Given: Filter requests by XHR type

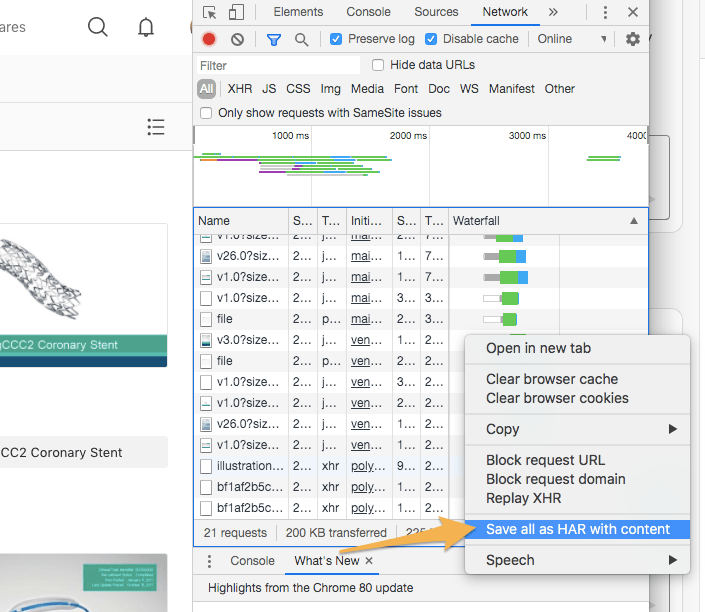Looking at the screenshot, I should pyautogui.click(x=240, y=89).
